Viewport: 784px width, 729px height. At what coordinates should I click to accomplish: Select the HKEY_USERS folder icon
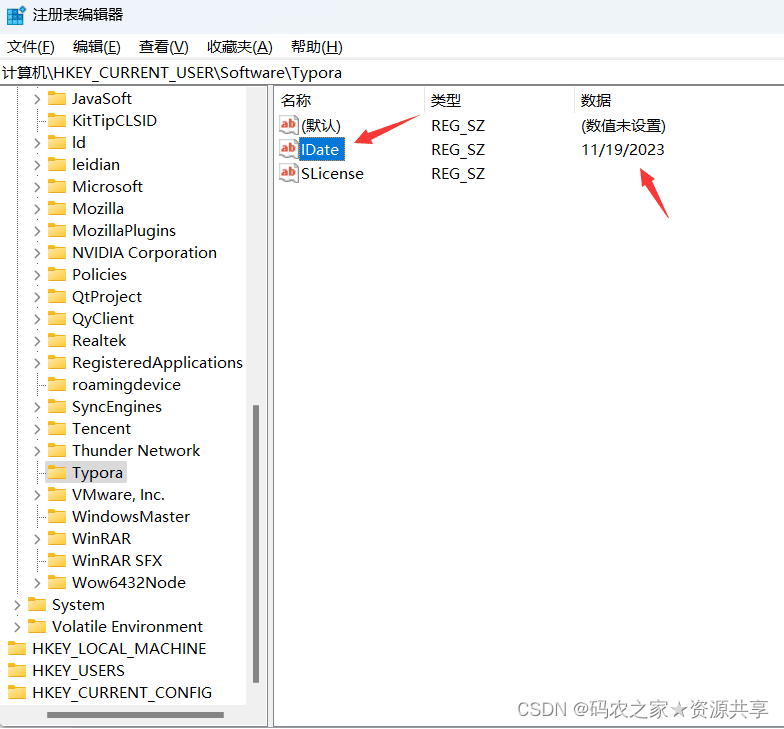click(17, 670)
